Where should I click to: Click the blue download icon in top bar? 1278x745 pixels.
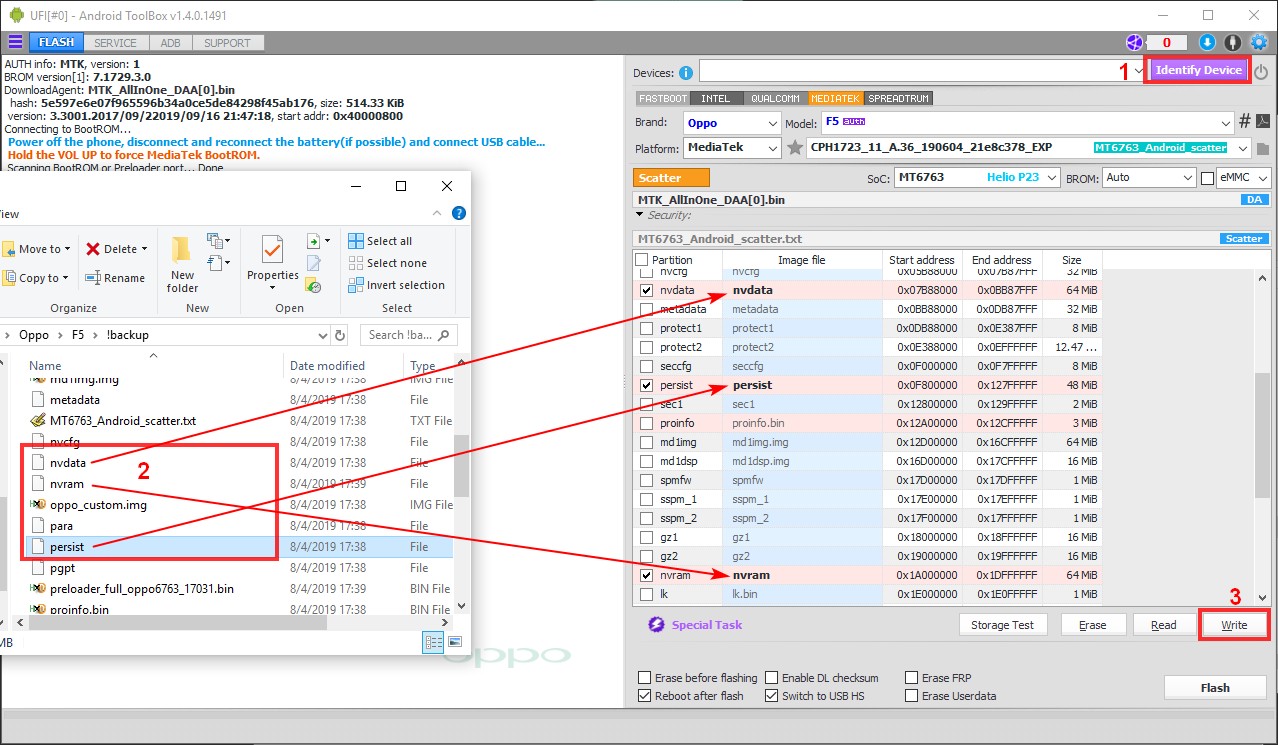click(x=1207, y=42)
